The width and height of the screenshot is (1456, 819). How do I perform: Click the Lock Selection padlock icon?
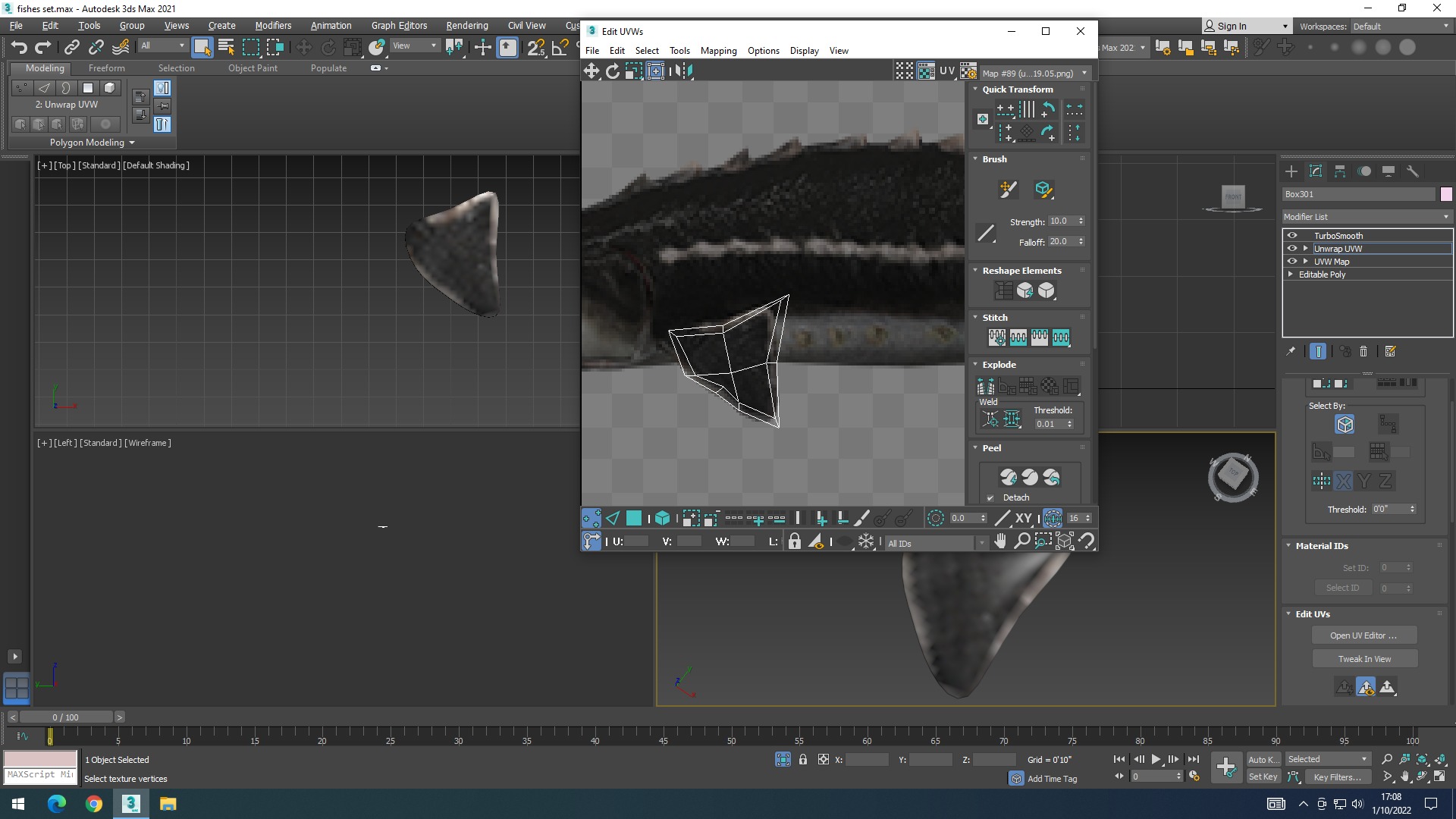coord(795,541)
